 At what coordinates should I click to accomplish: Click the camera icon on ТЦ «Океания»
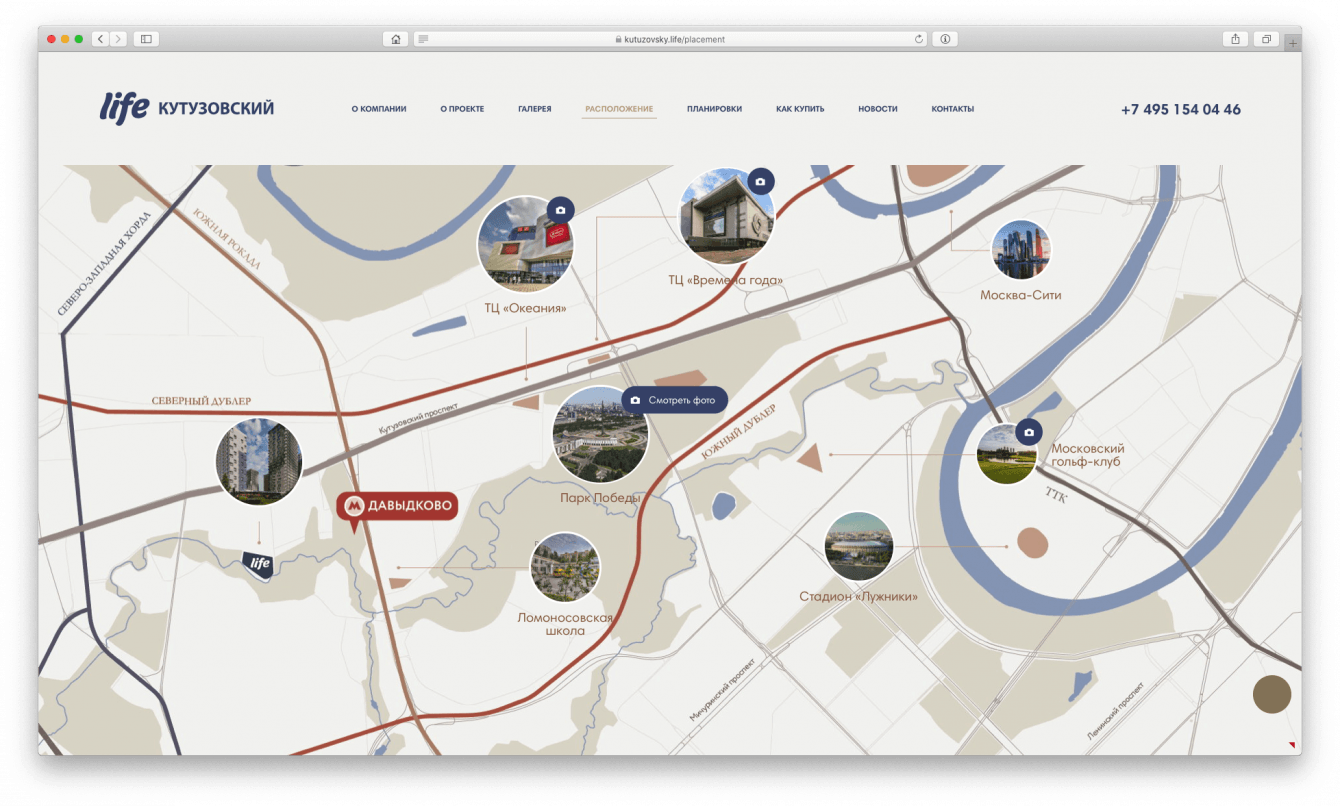coord(560,210)
